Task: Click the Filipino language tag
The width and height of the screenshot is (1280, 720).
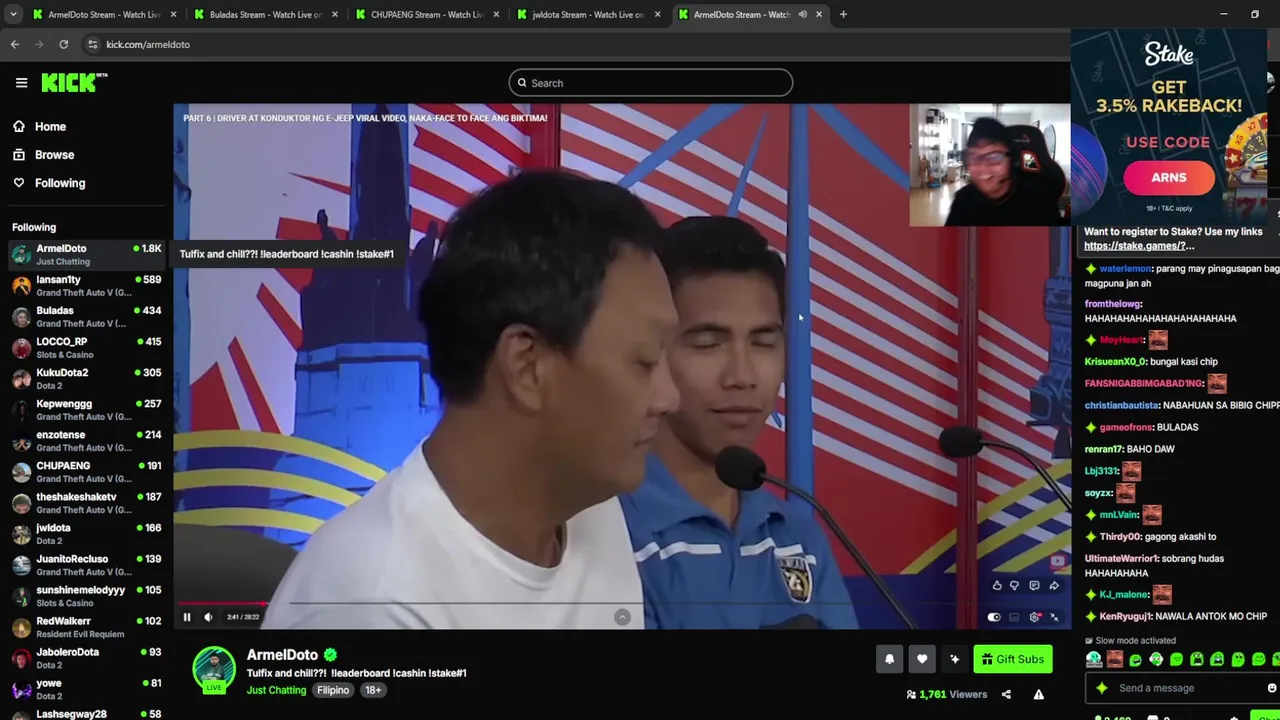Action: pos(333,690)
